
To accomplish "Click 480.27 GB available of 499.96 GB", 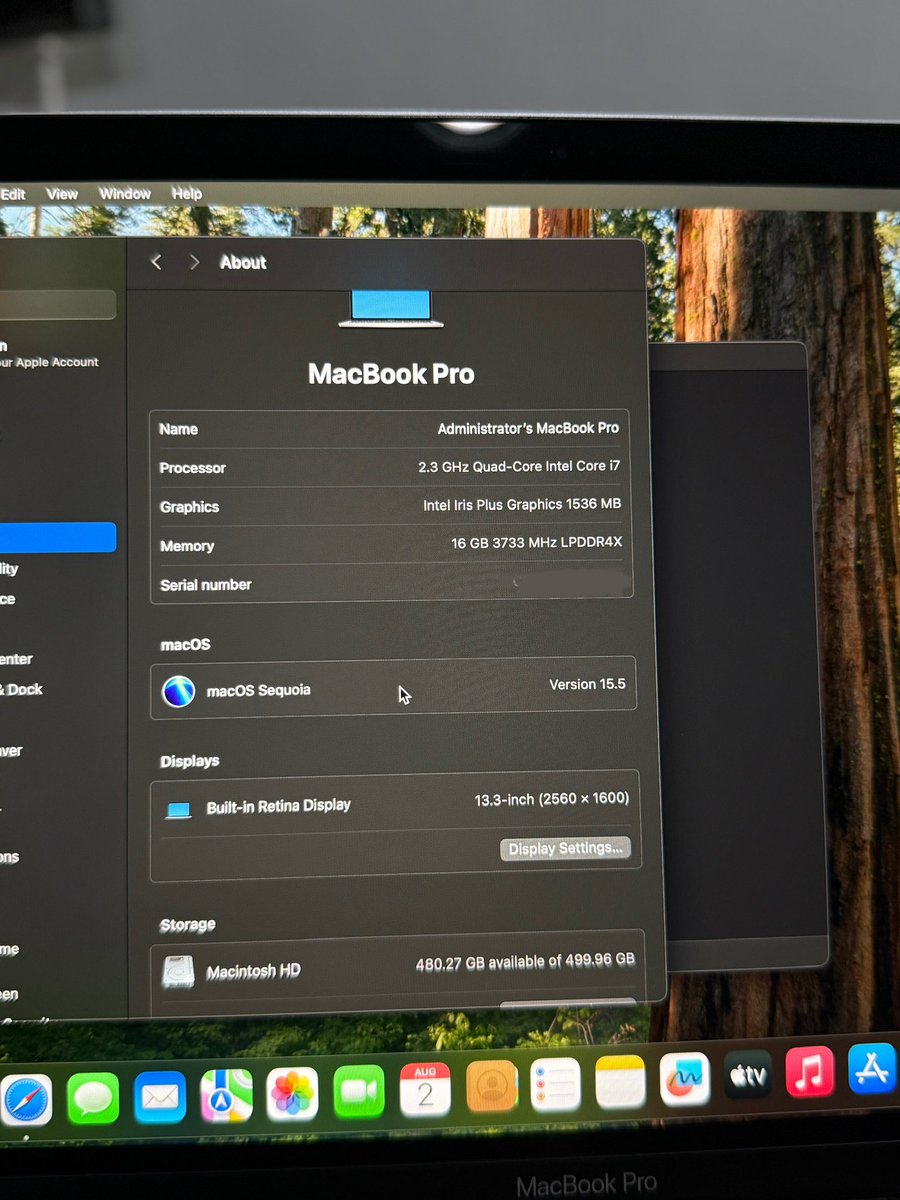I will click(525, 962).
